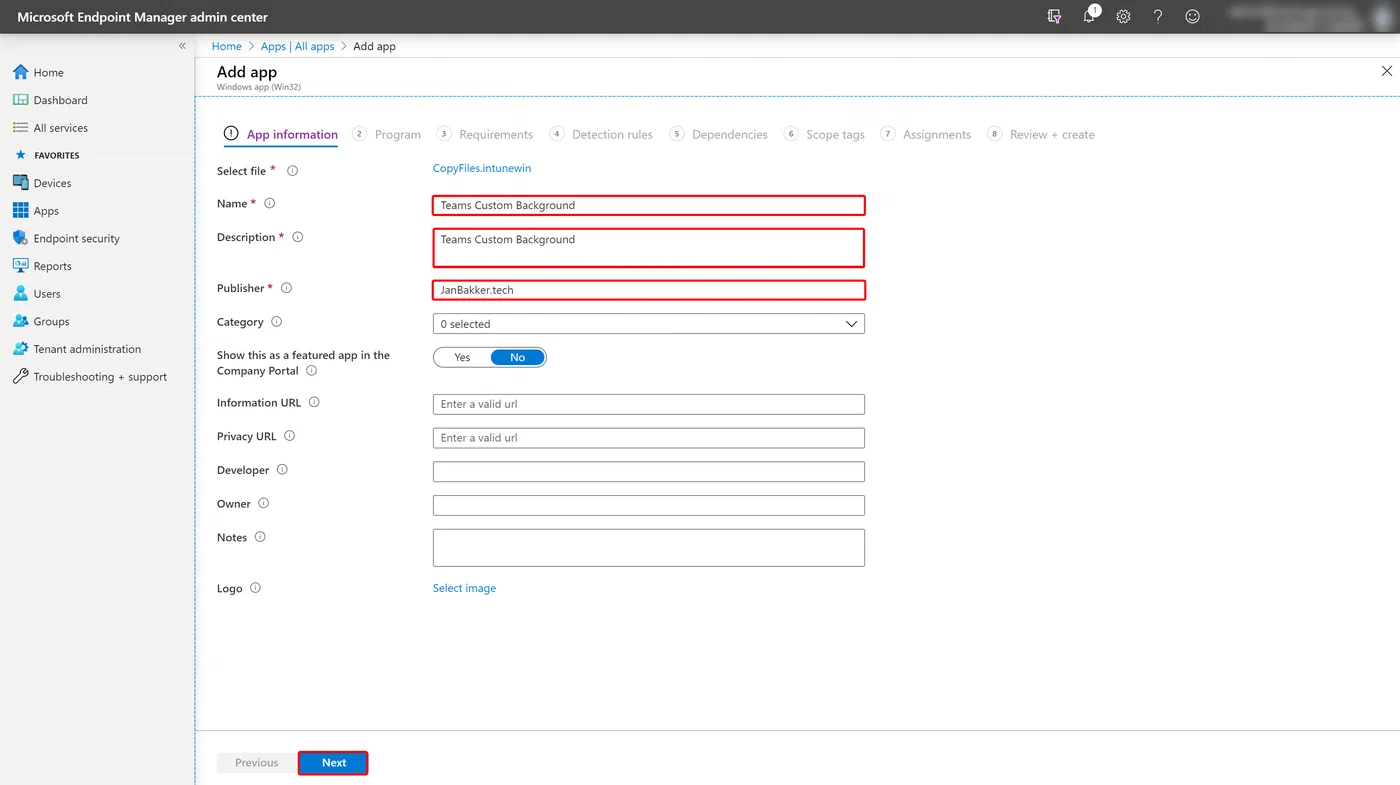Open the directory and subscription filter icon
Screen dimensions: 1400x785
[1054, 17]
